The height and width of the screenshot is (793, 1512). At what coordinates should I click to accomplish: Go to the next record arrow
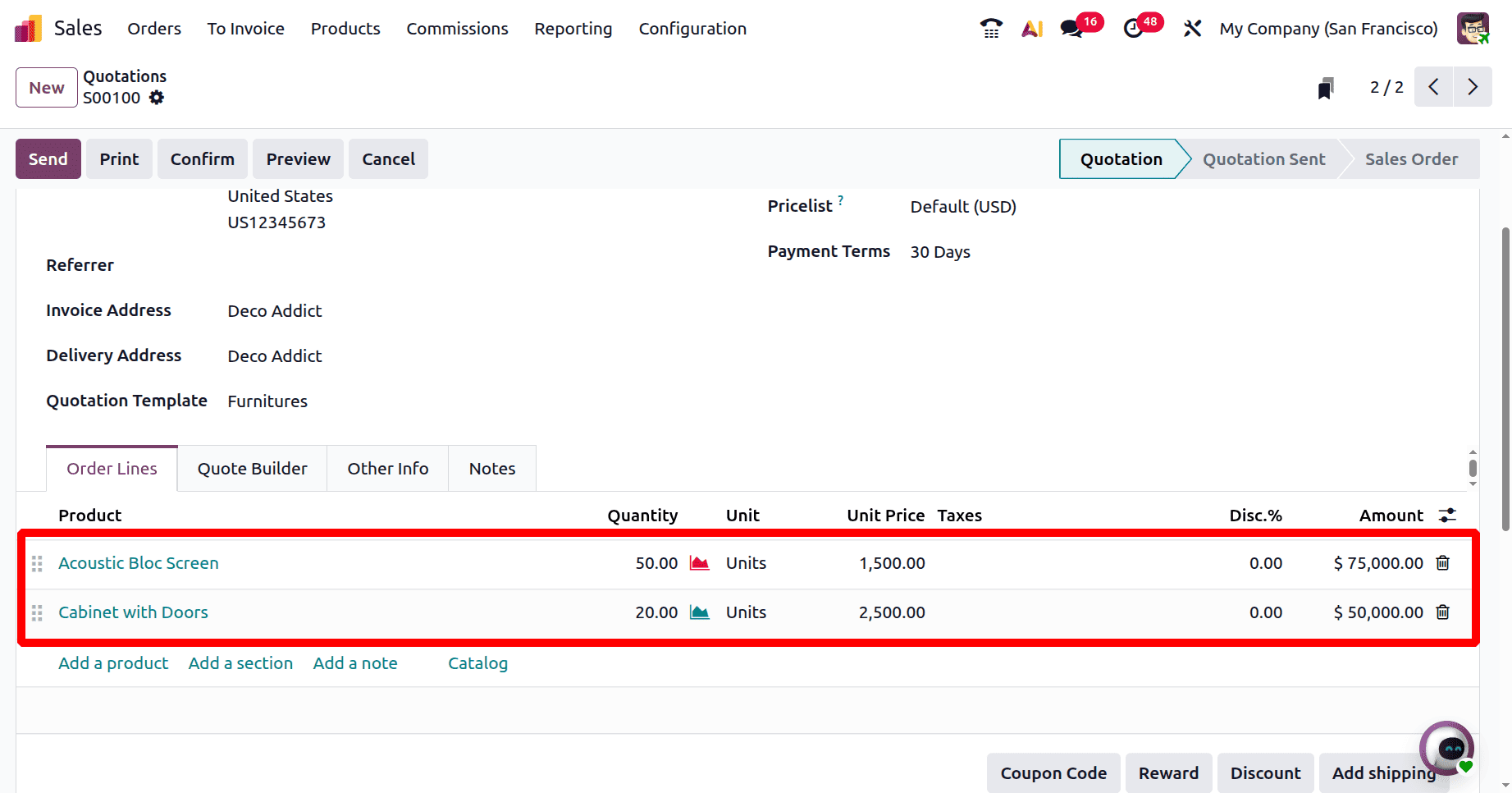1473,87
